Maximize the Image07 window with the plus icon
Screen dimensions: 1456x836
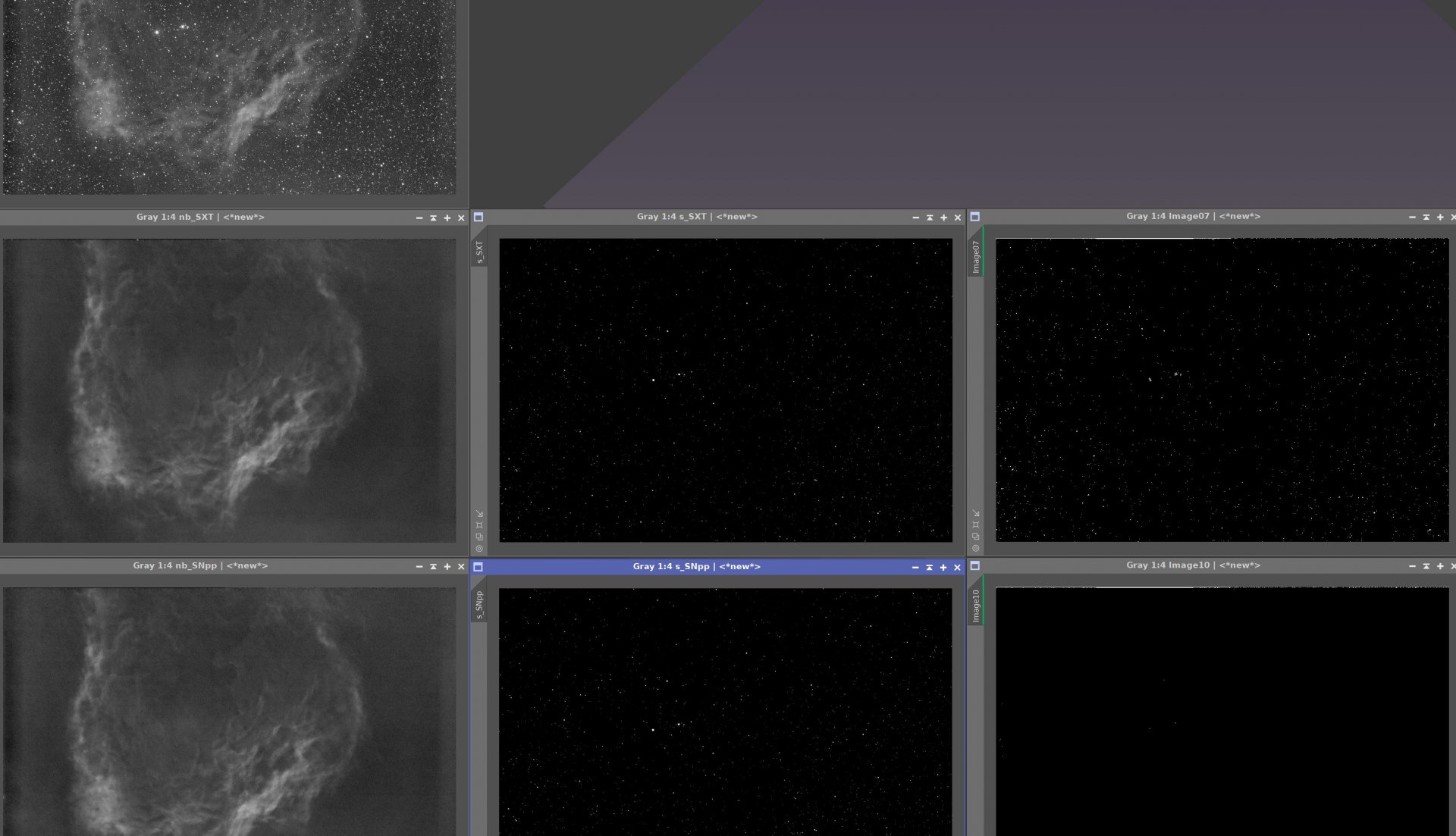click(1440, 217)
